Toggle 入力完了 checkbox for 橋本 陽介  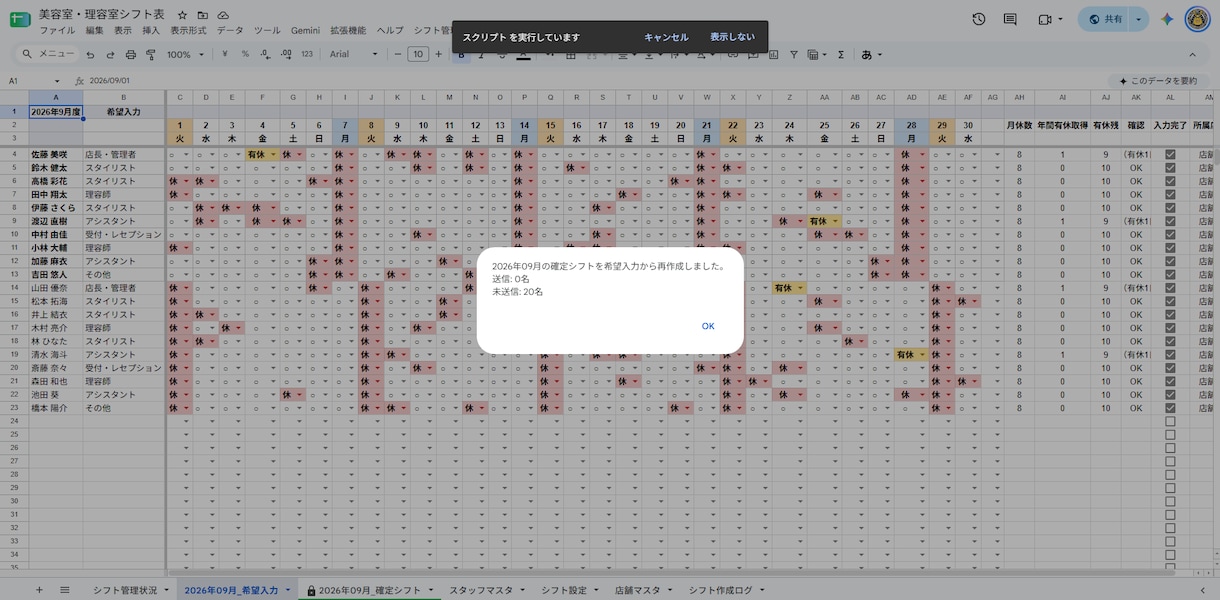(x=1170, y=408)
